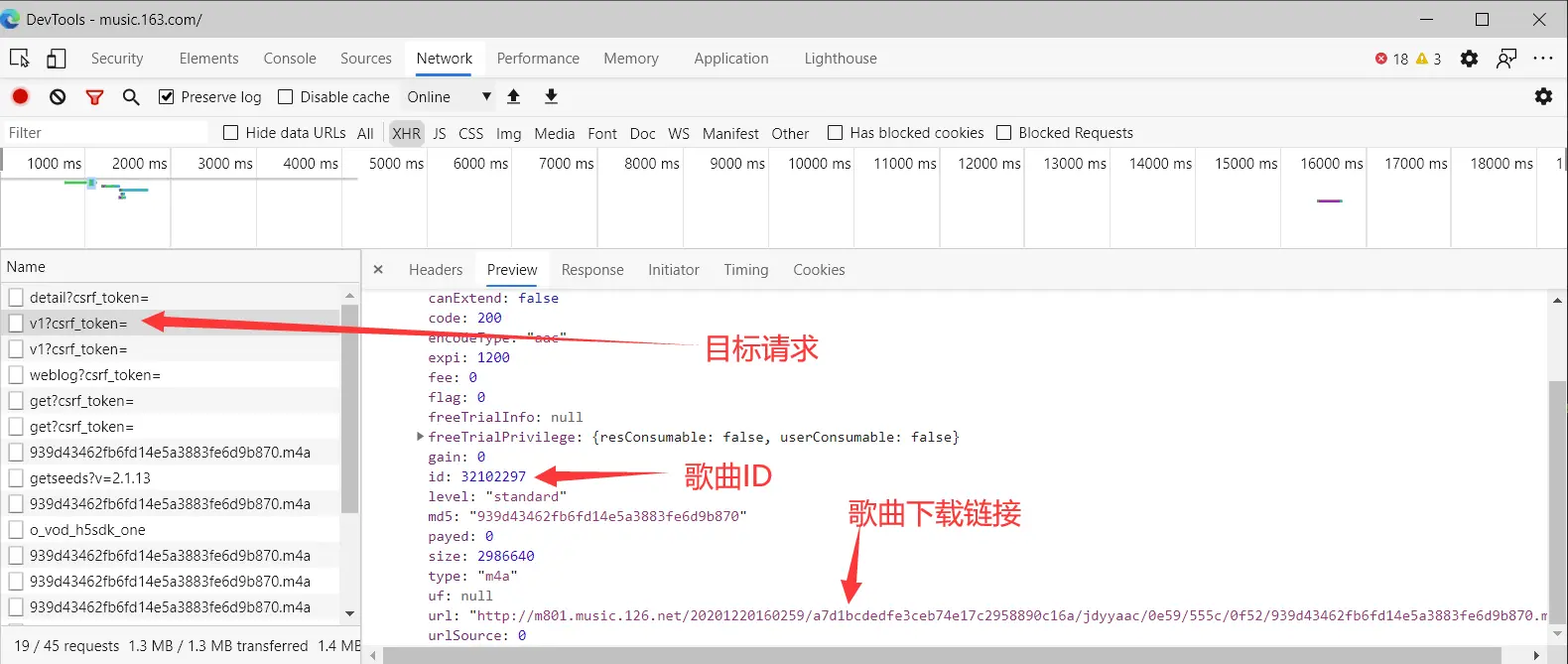Screen dimensions: 1568x664
Task: Click the export HAR download arrow
Action: [551, 96]
